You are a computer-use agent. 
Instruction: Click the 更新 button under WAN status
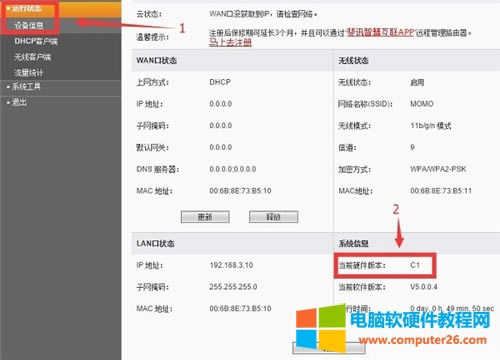[205, 217]
